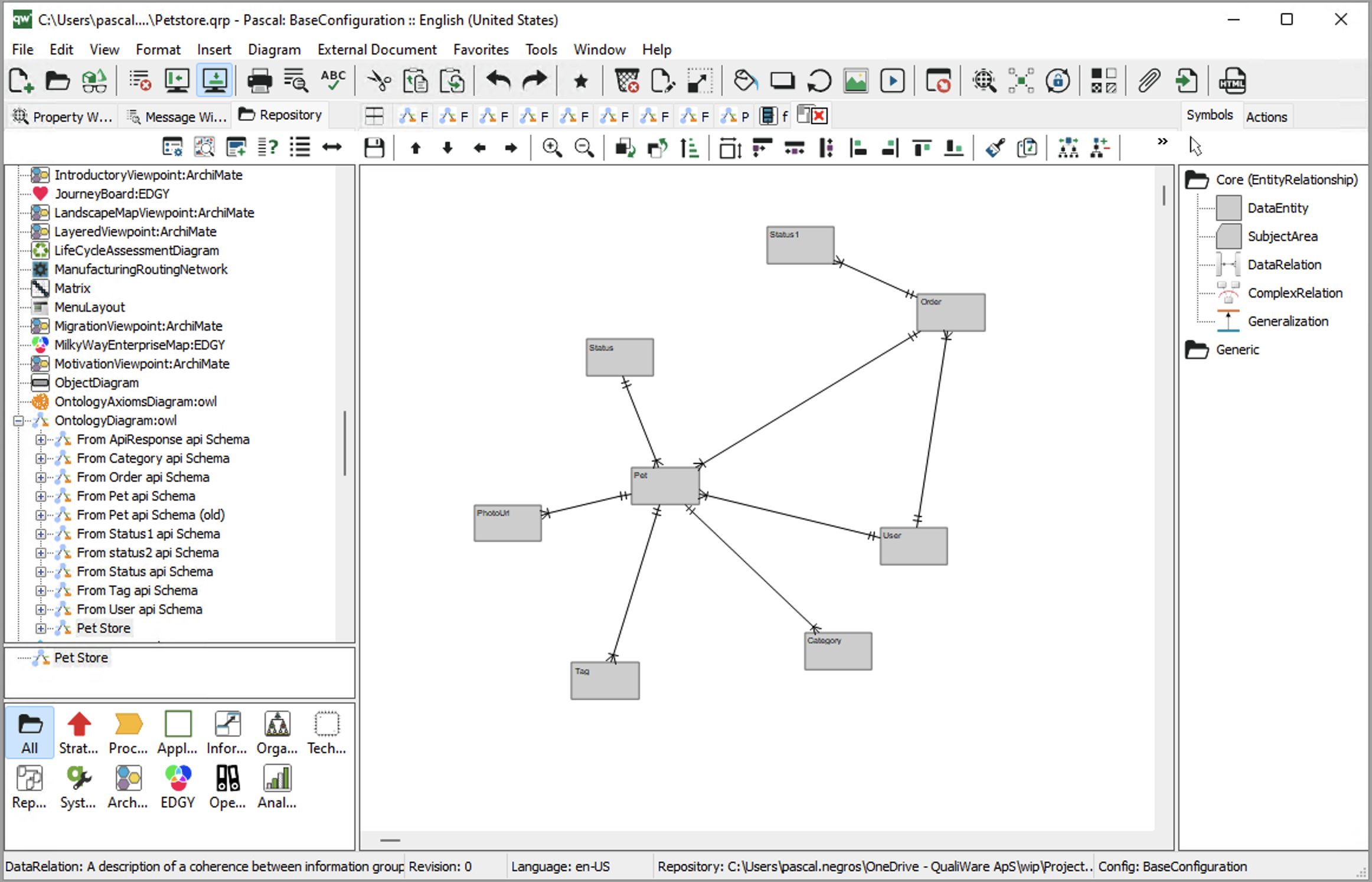Zoom in with the plus magnifier
Viewport: 1372px width, 882px height.
pos(552,148)
